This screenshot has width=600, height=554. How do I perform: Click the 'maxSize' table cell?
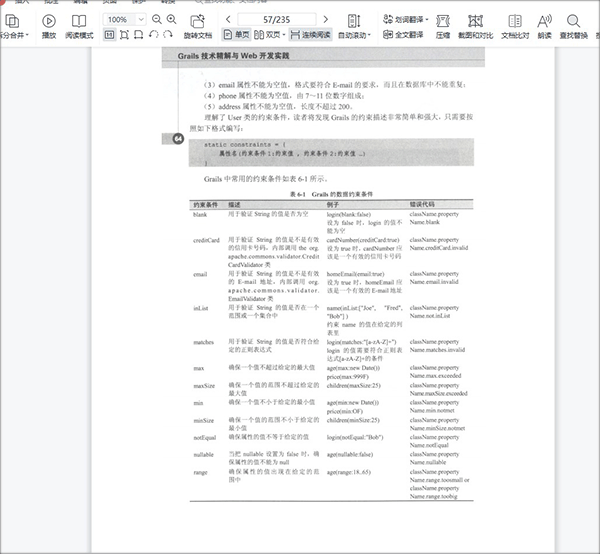click(x=204, y=386)
